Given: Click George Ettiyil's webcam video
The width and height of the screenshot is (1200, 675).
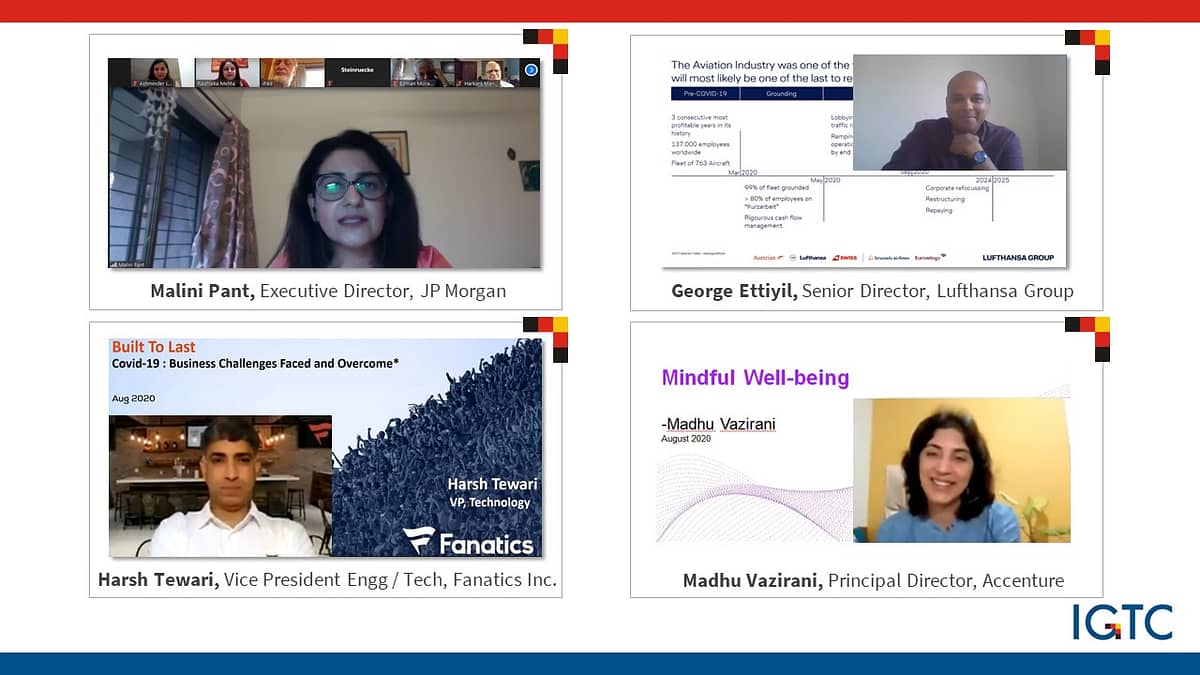Looking at the screenshot, I should pyautogui.click(x=959, y=113).
